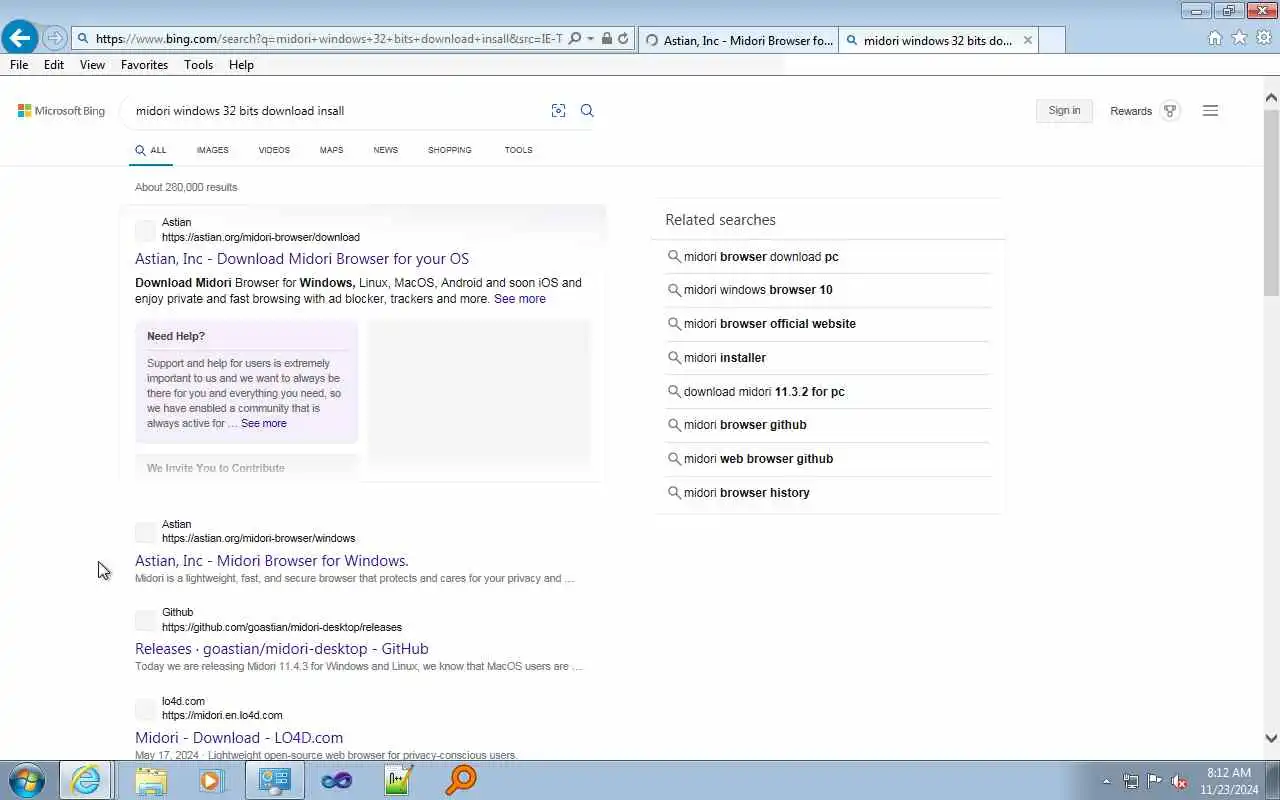
Task: Open Favorites star icon
Action: 1239,38
